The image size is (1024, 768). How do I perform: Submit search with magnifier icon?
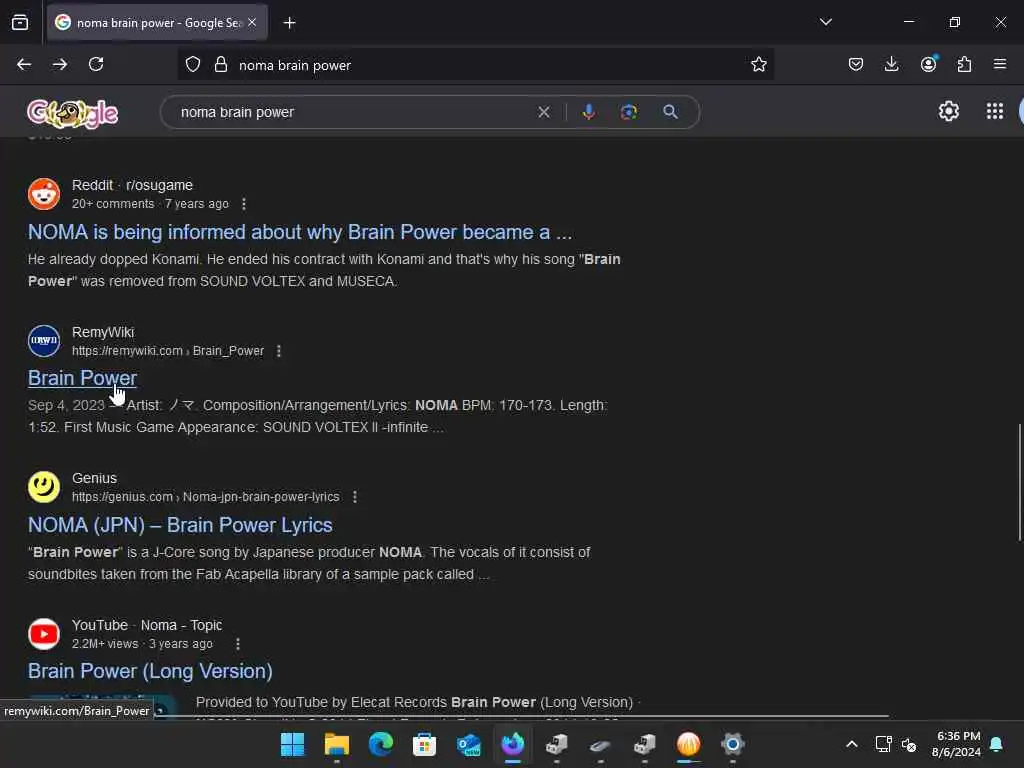coord(670,112)
